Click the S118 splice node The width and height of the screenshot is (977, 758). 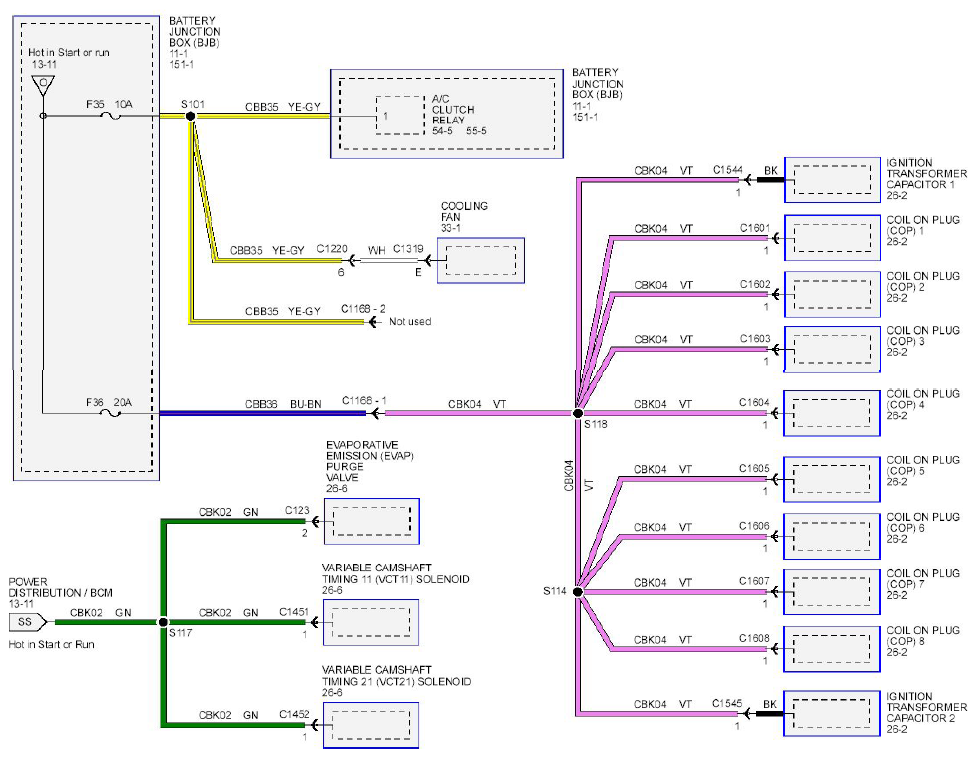coord(578,413)
